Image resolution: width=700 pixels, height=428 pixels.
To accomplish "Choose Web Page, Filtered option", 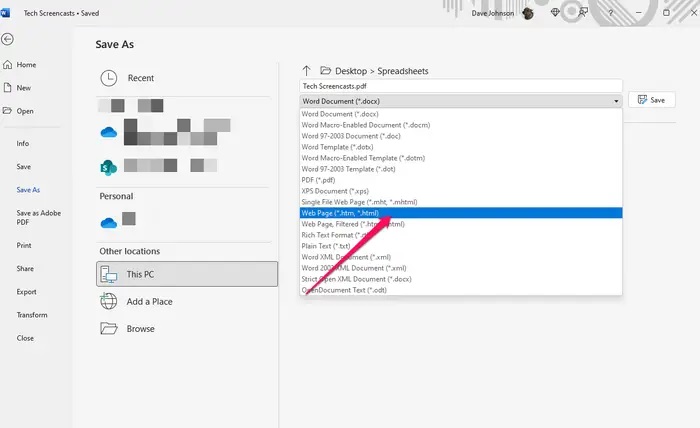I will [461, 224].
